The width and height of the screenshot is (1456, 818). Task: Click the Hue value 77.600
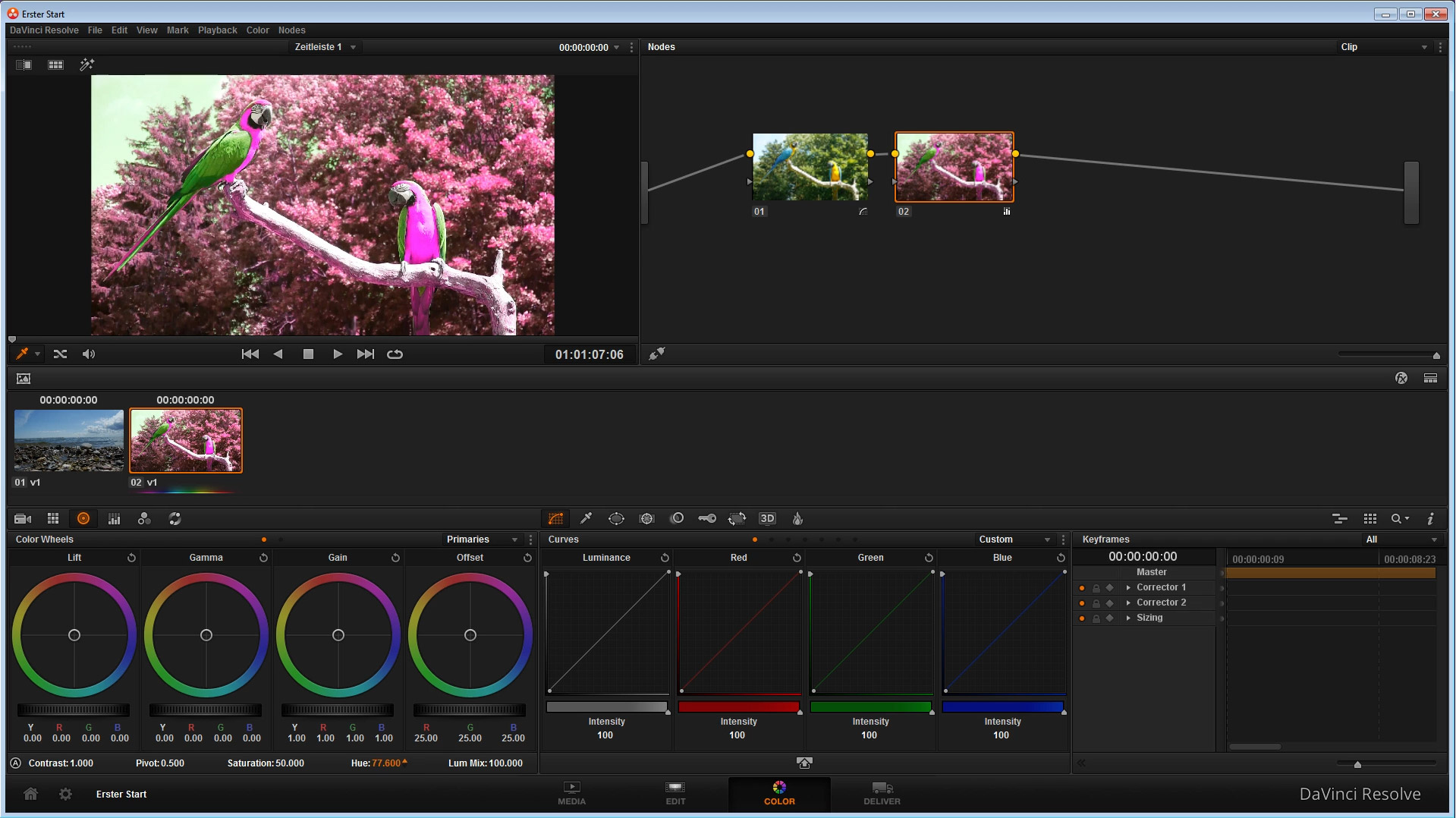pos(386,763)
